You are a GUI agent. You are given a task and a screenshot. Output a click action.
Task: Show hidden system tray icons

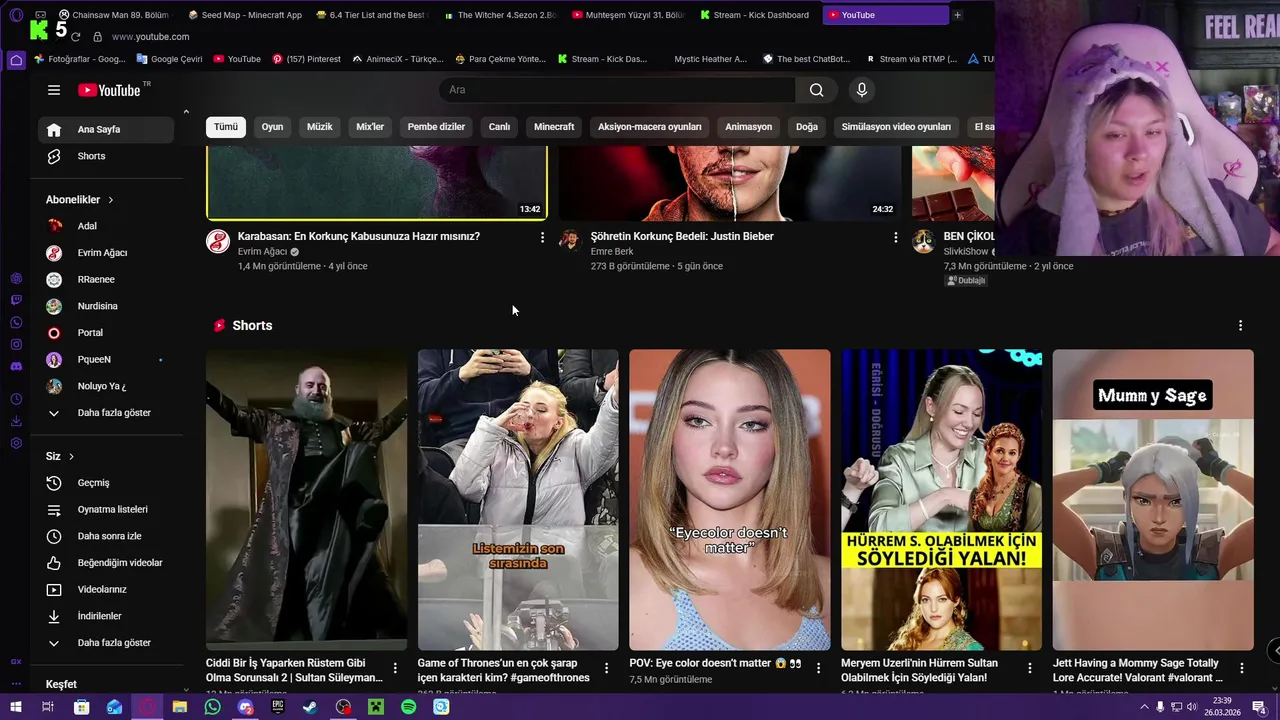pyautogui.click(x=1144, y=707)
